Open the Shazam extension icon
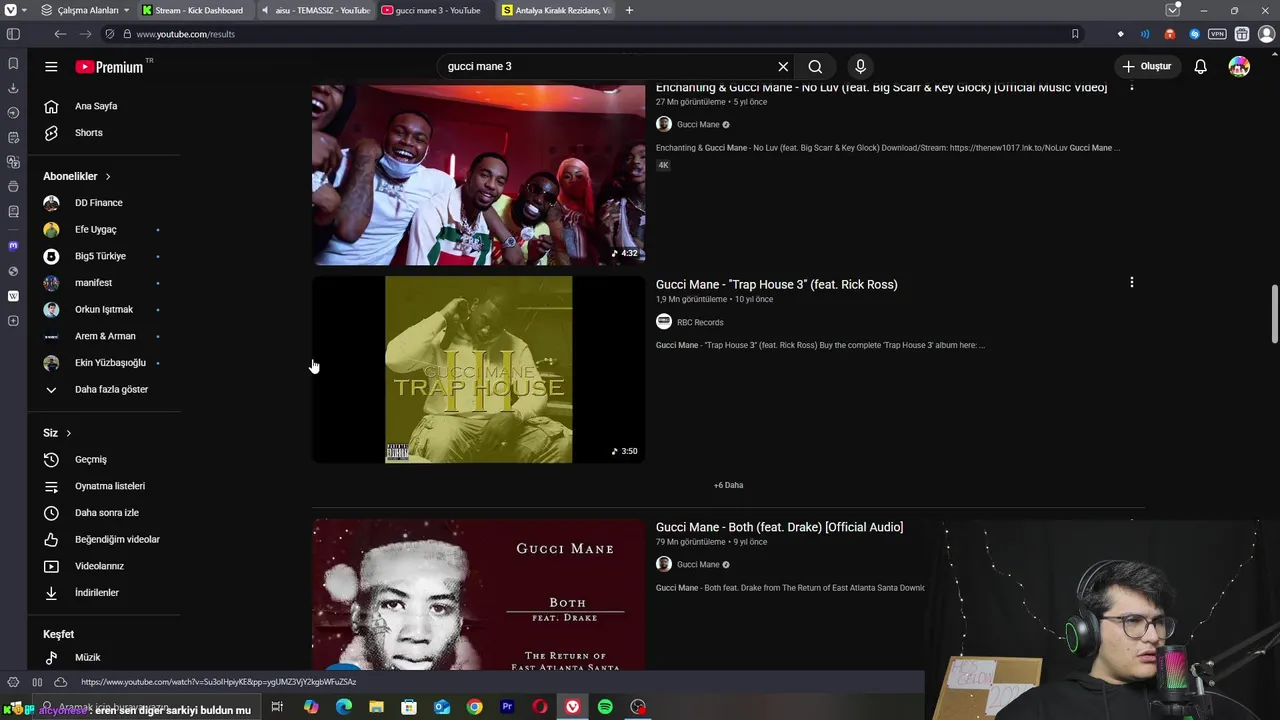Screen dimensions: 1280x720 pos(1194,34)
